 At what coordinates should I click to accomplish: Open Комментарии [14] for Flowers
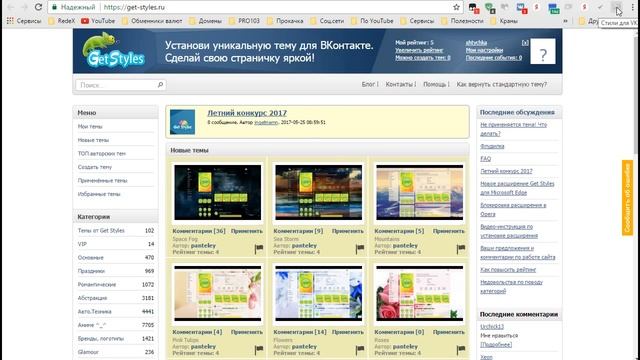tap(300, 332)
